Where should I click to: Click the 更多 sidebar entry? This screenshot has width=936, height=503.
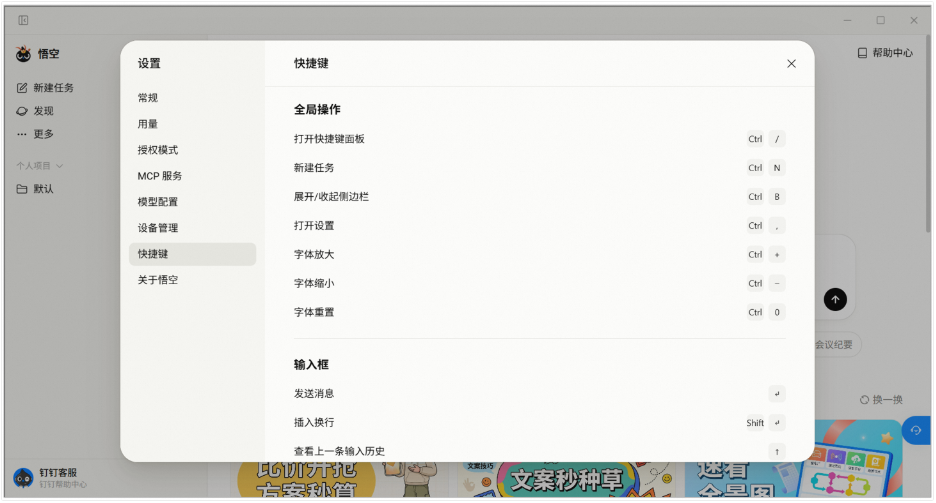tap(36, 134)
